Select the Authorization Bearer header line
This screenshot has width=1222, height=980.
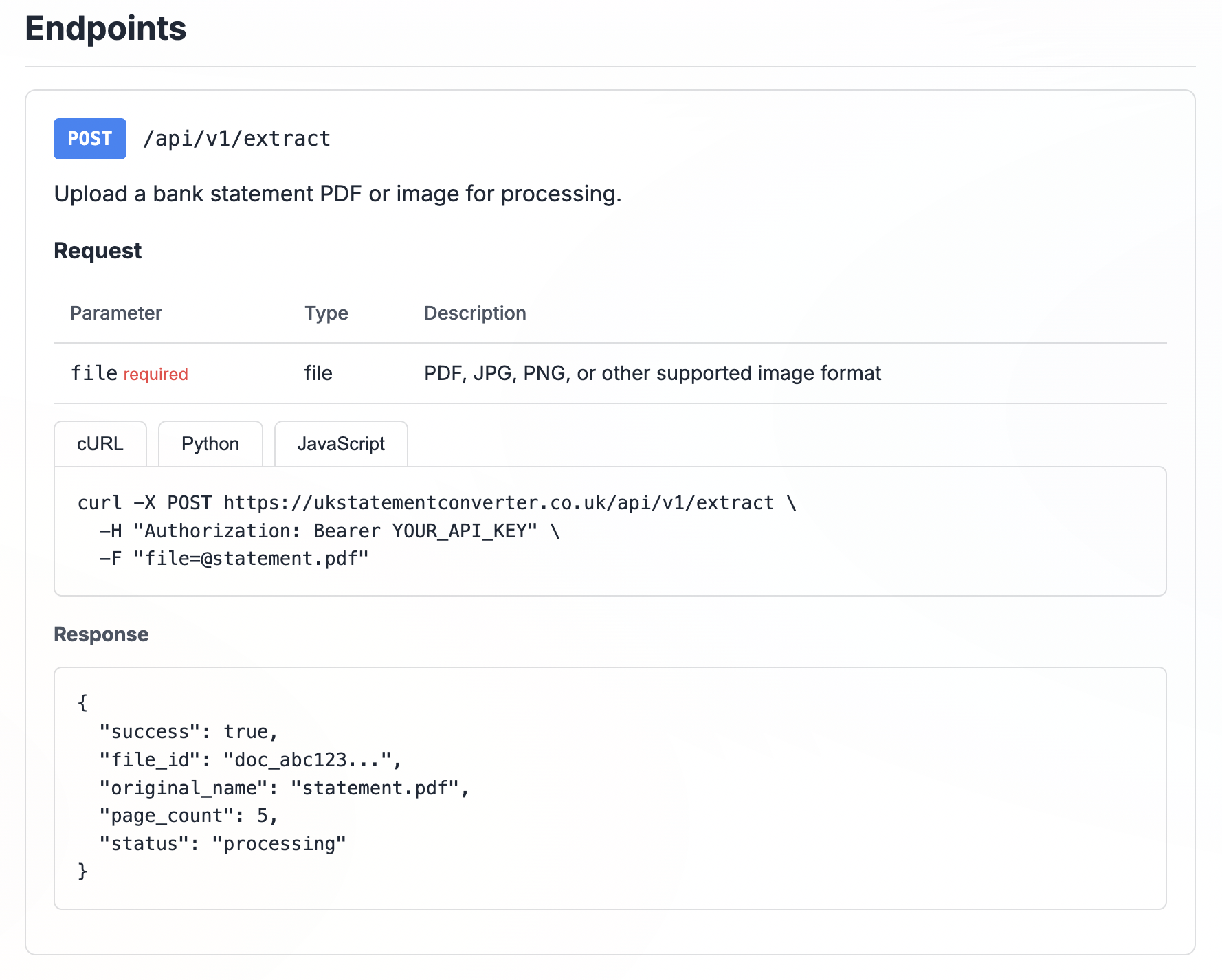[328, 530]
